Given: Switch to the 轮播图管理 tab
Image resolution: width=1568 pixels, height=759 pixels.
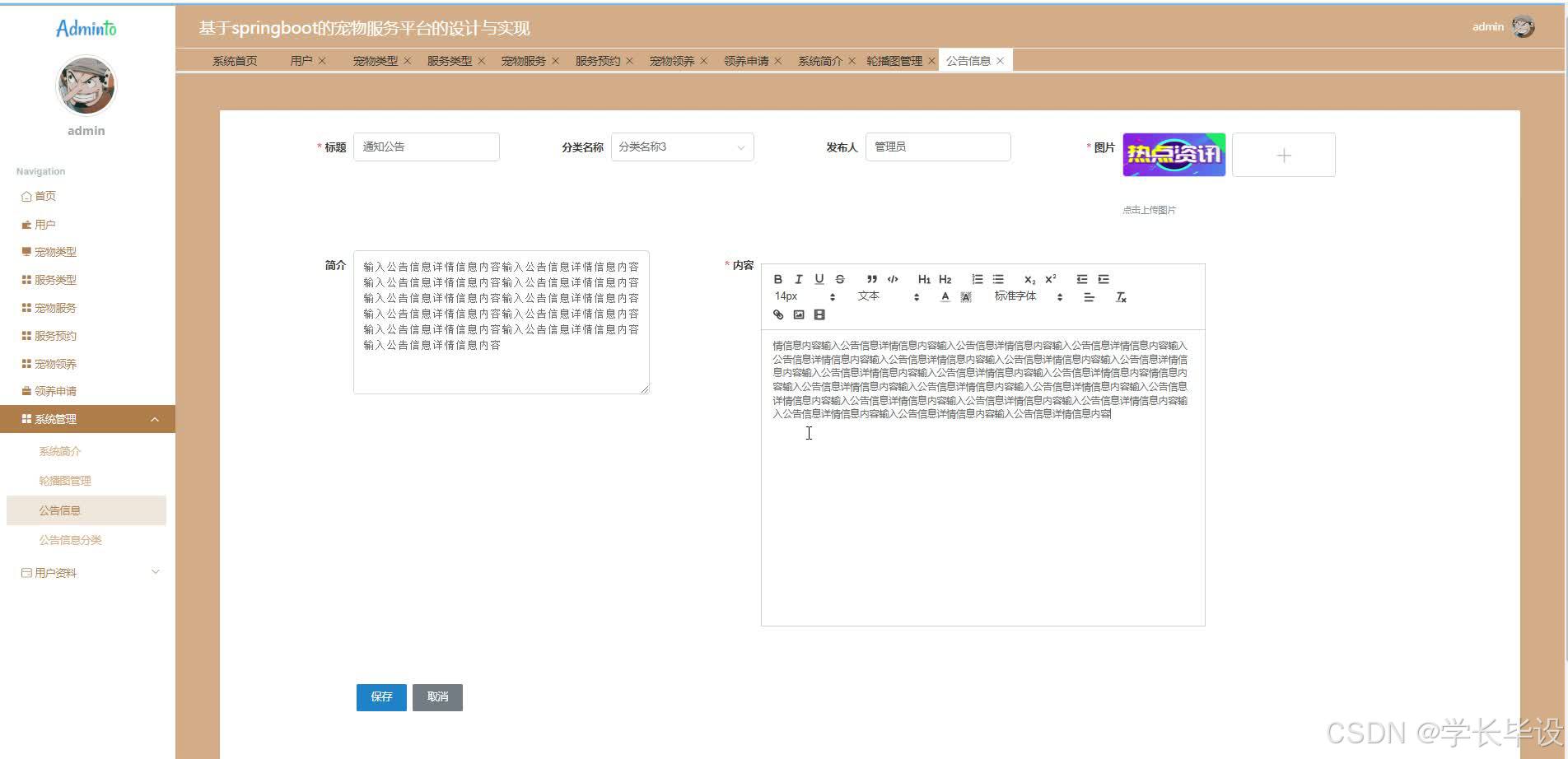Looking at the screenshot, I should click(x=894, y=61).
